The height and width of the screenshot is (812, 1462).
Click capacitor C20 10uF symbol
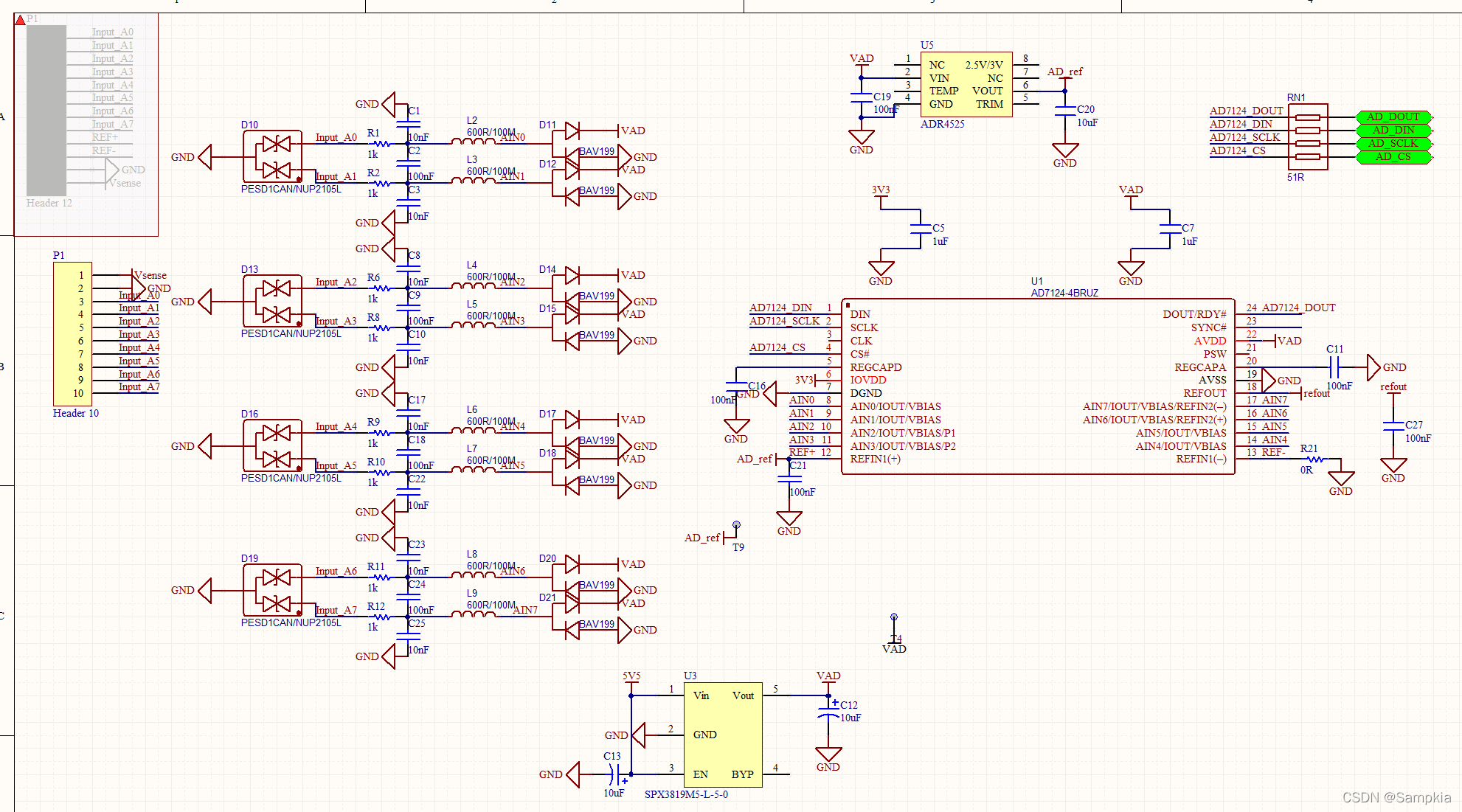point(1065,111)
